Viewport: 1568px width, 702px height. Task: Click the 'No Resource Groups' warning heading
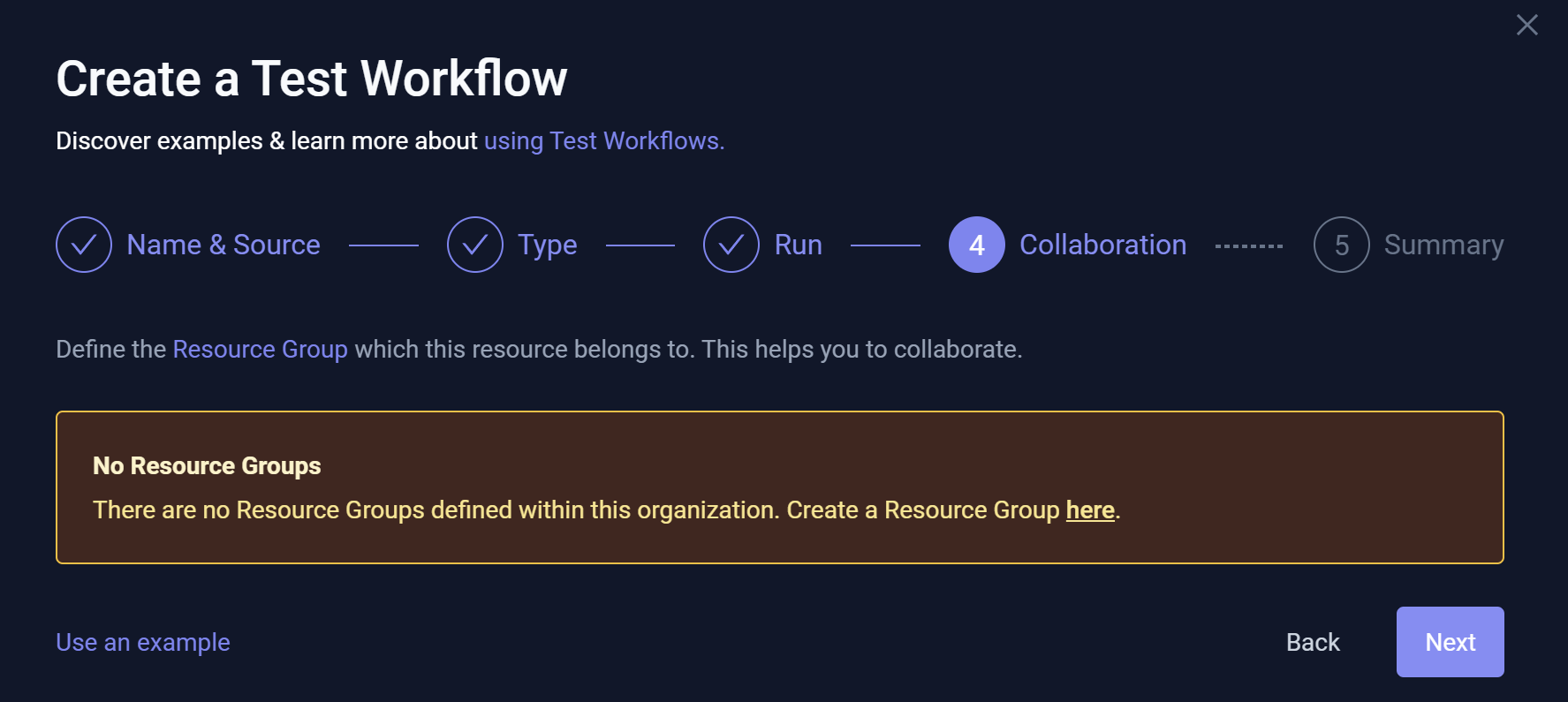click(207, 465)
